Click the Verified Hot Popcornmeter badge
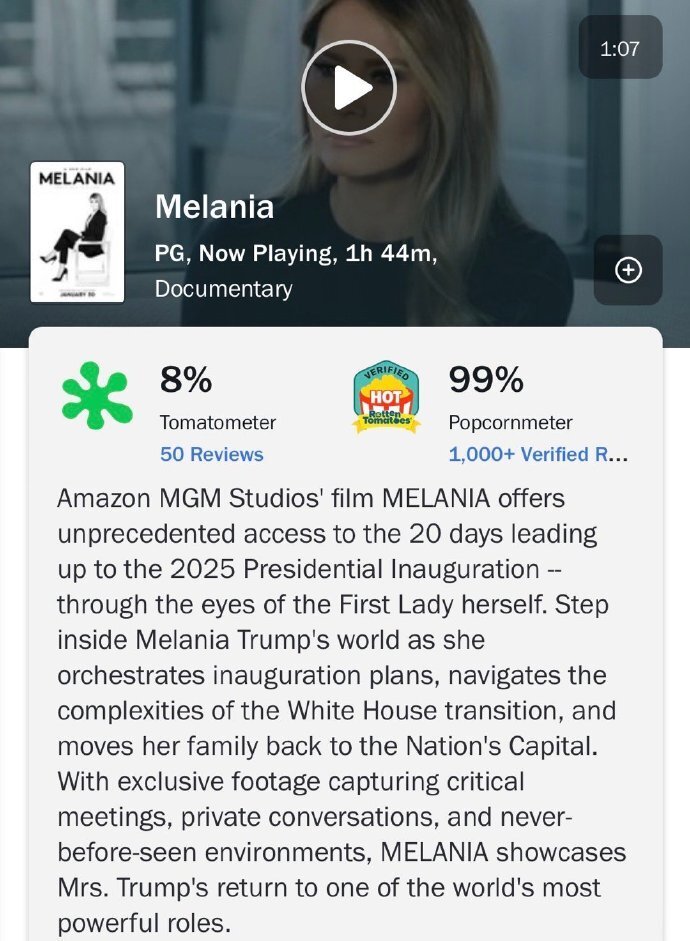Viewport: 690px width, 941px height. point(386,396)
